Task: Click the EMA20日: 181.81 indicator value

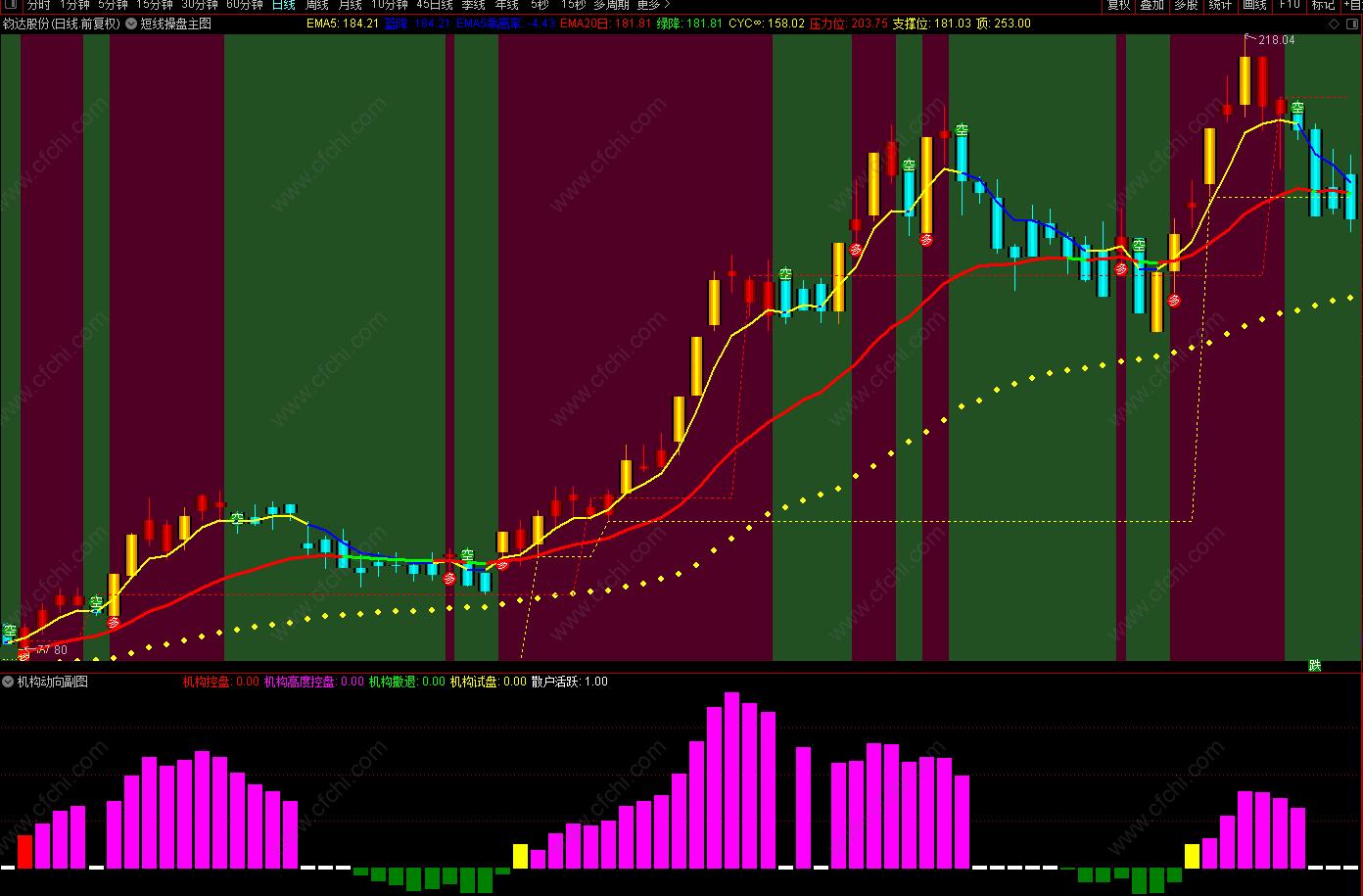Action: [x=606, y=24]
